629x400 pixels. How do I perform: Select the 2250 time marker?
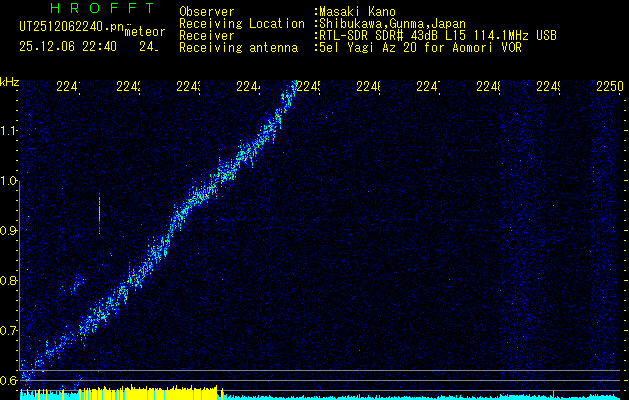[607, 87]
